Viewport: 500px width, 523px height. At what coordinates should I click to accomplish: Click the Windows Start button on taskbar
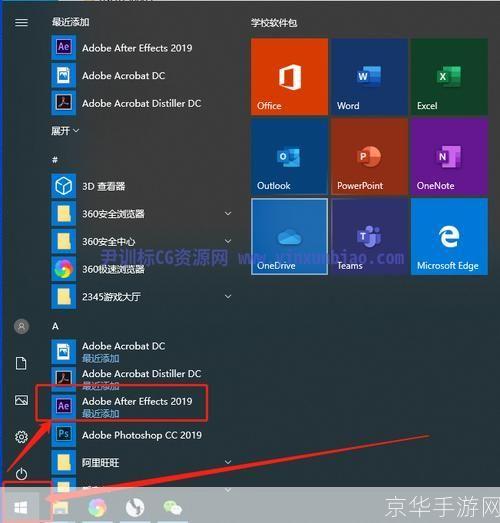click(x=21, y=508)
